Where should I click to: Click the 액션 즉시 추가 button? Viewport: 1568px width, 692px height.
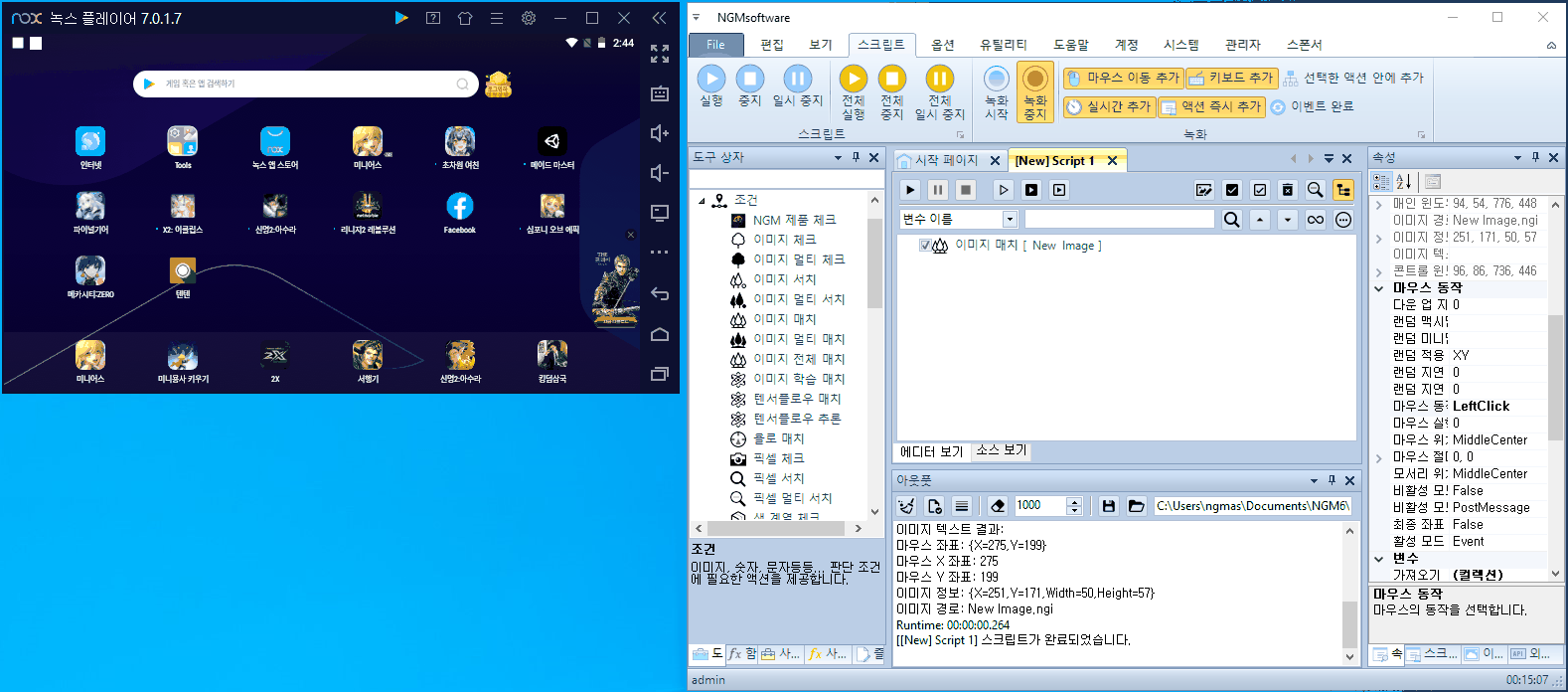click(1211, 106)
